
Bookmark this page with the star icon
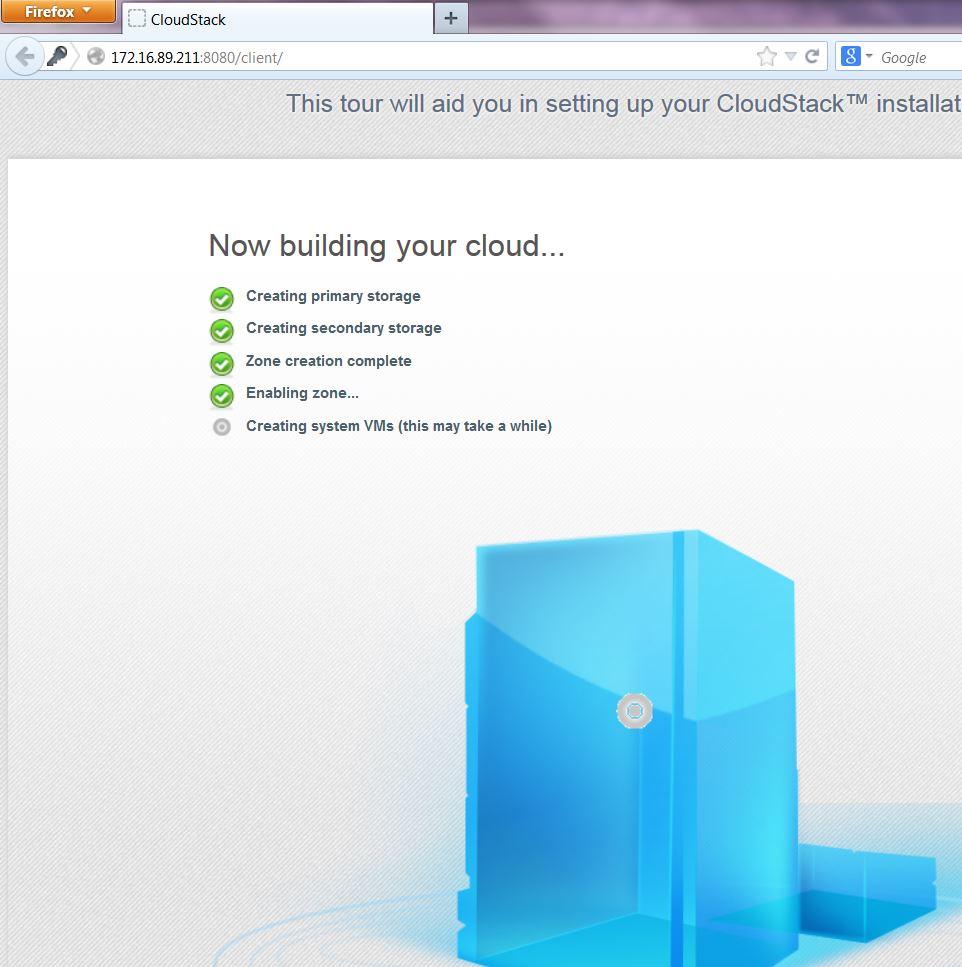[767, 57]
